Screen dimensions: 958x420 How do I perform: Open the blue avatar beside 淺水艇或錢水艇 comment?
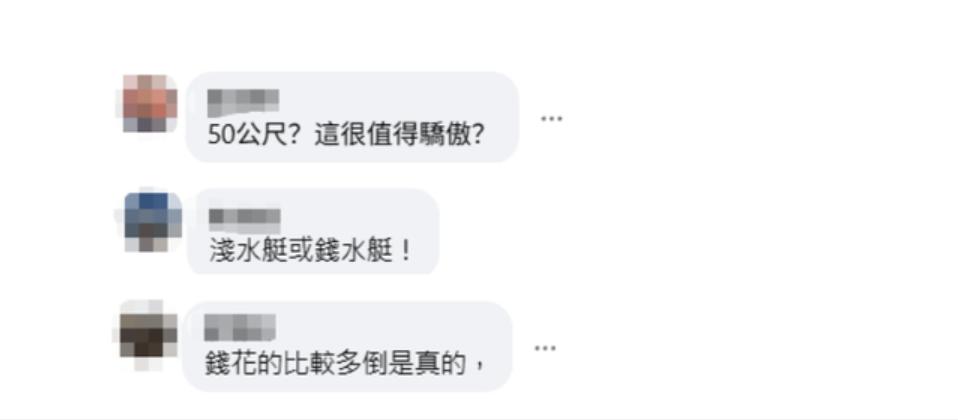pos(153,222)
